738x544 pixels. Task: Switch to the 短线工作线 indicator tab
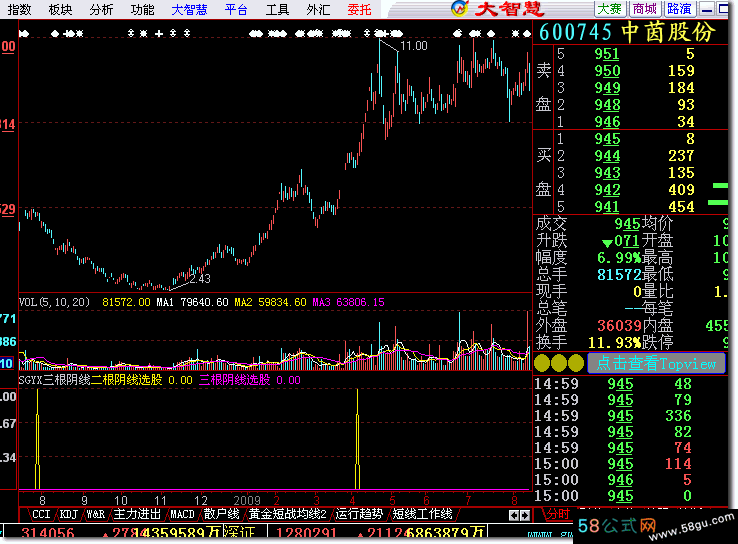tap(422, 514)
